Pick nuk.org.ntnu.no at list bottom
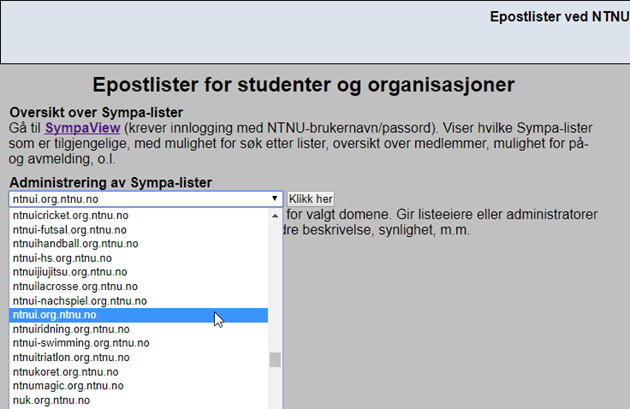The image size is (630, 409). 139,401
